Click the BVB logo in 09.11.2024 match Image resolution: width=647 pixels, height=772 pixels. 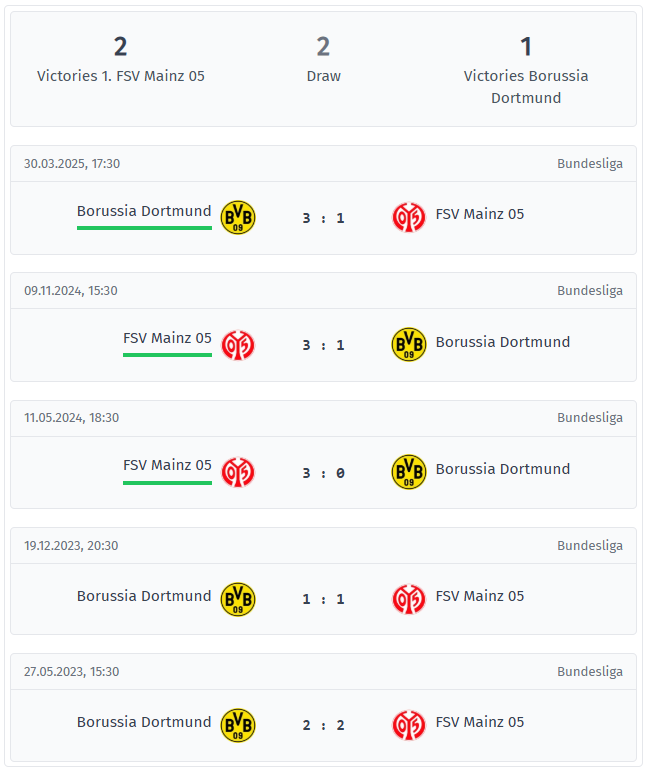(409, 345)
